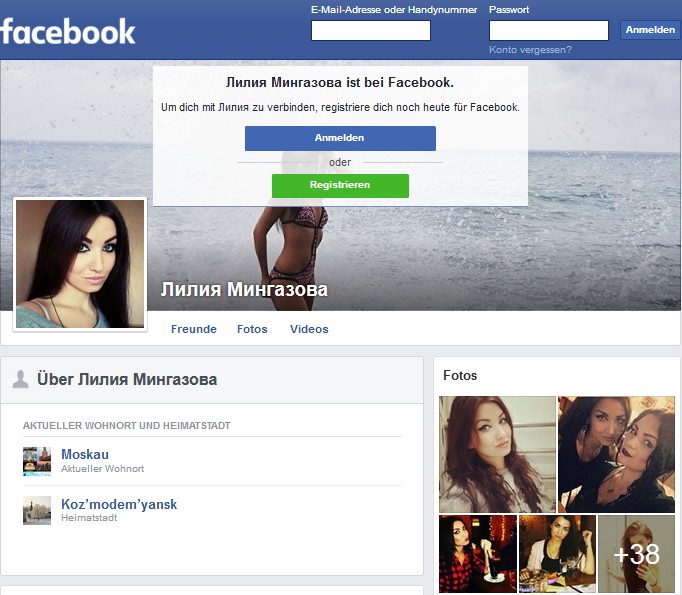The image size is (682, 595).
Task: Focus the Passwort input field
Action: coord(548,30)
